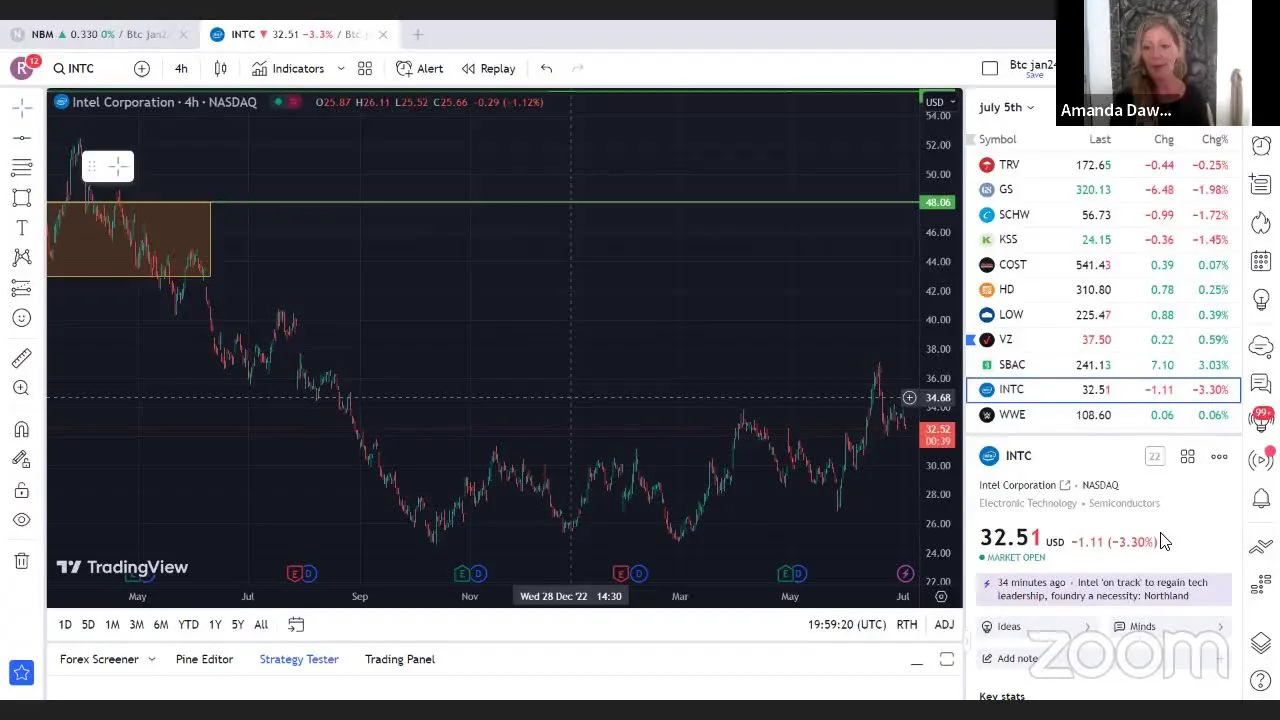Expand the Forex Screener dropdown arrow
This screenshot has height=720, width=1280.
(152, 660)
